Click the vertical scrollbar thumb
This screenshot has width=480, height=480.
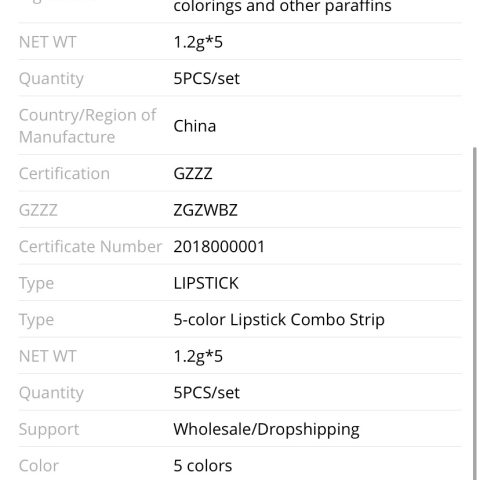[475, 313]
